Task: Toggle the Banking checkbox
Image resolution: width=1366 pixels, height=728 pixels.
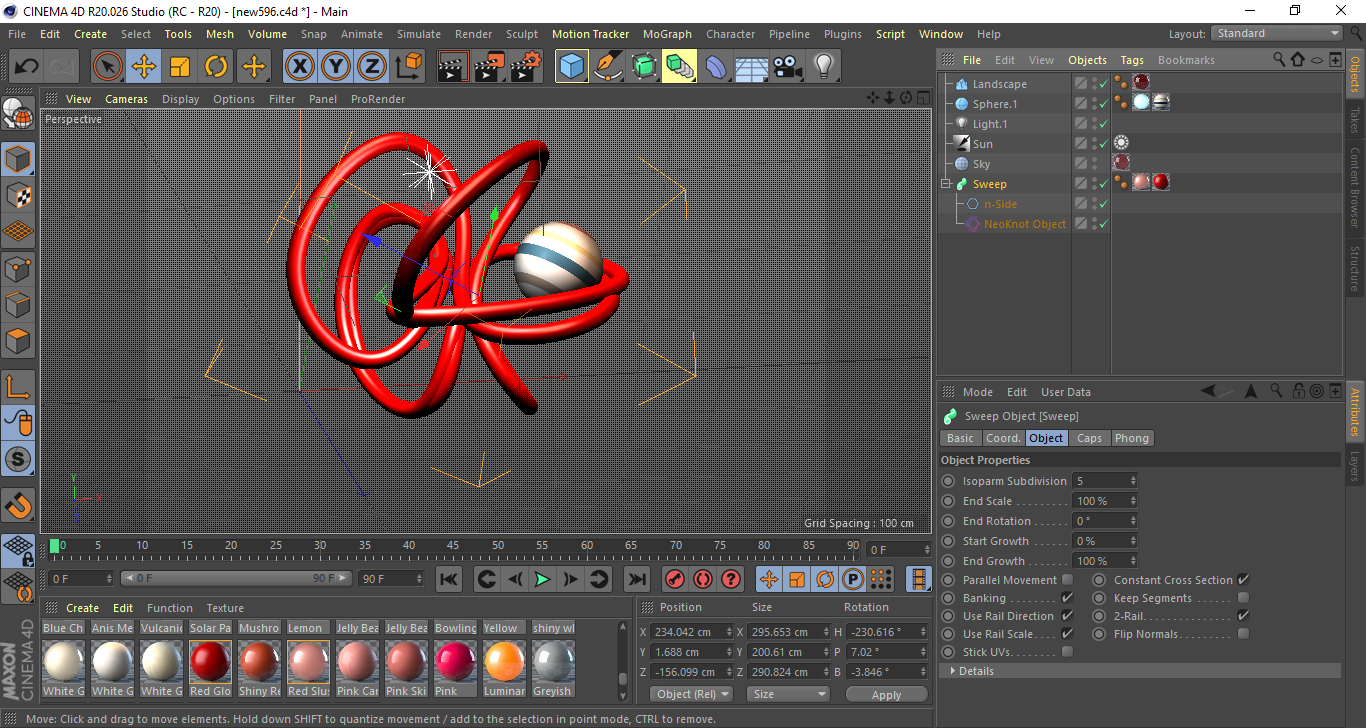Action: [x=1067, y=598]
